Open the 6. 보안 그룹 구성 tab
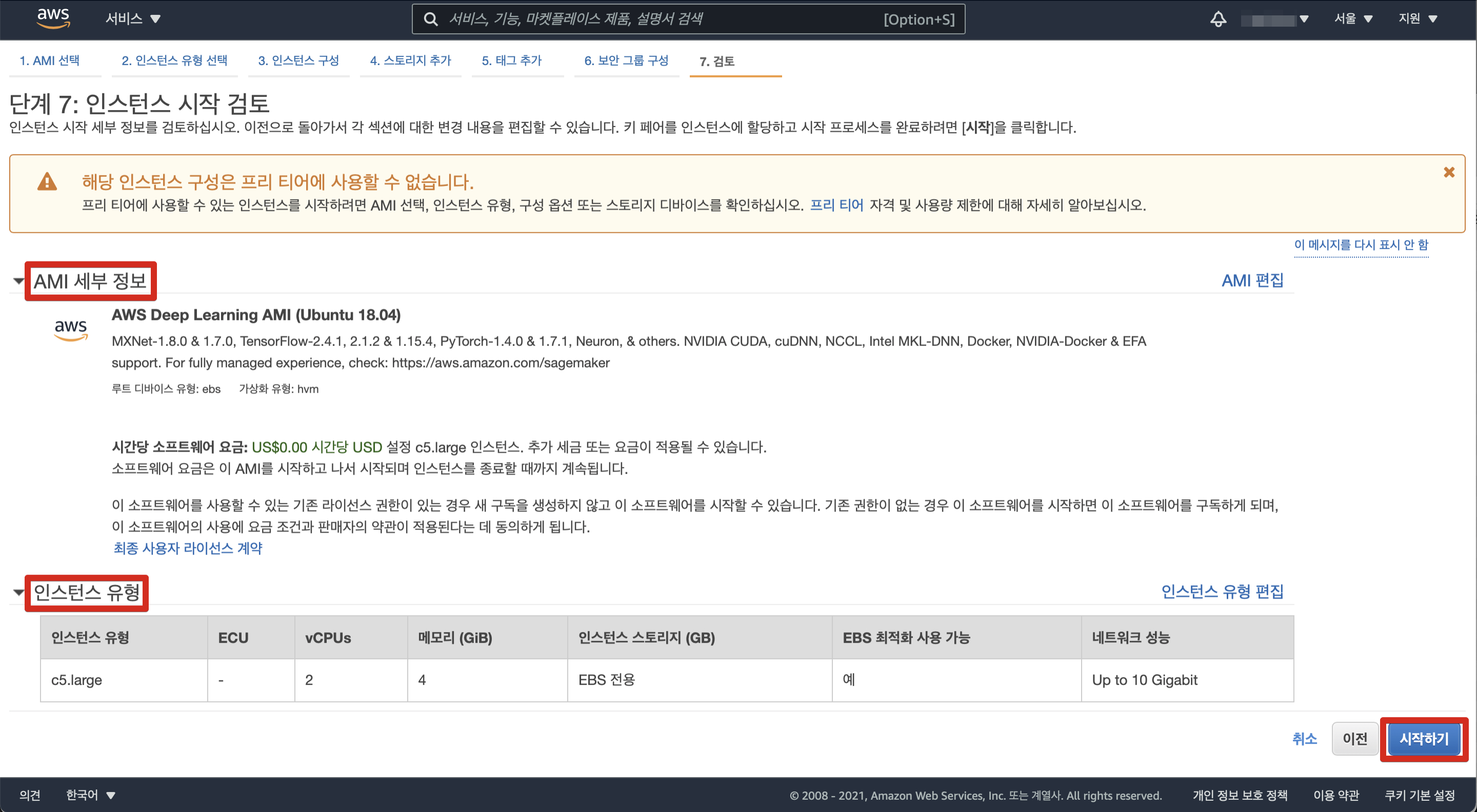The width and height of the screenshot is (1477, 812). 626,60
